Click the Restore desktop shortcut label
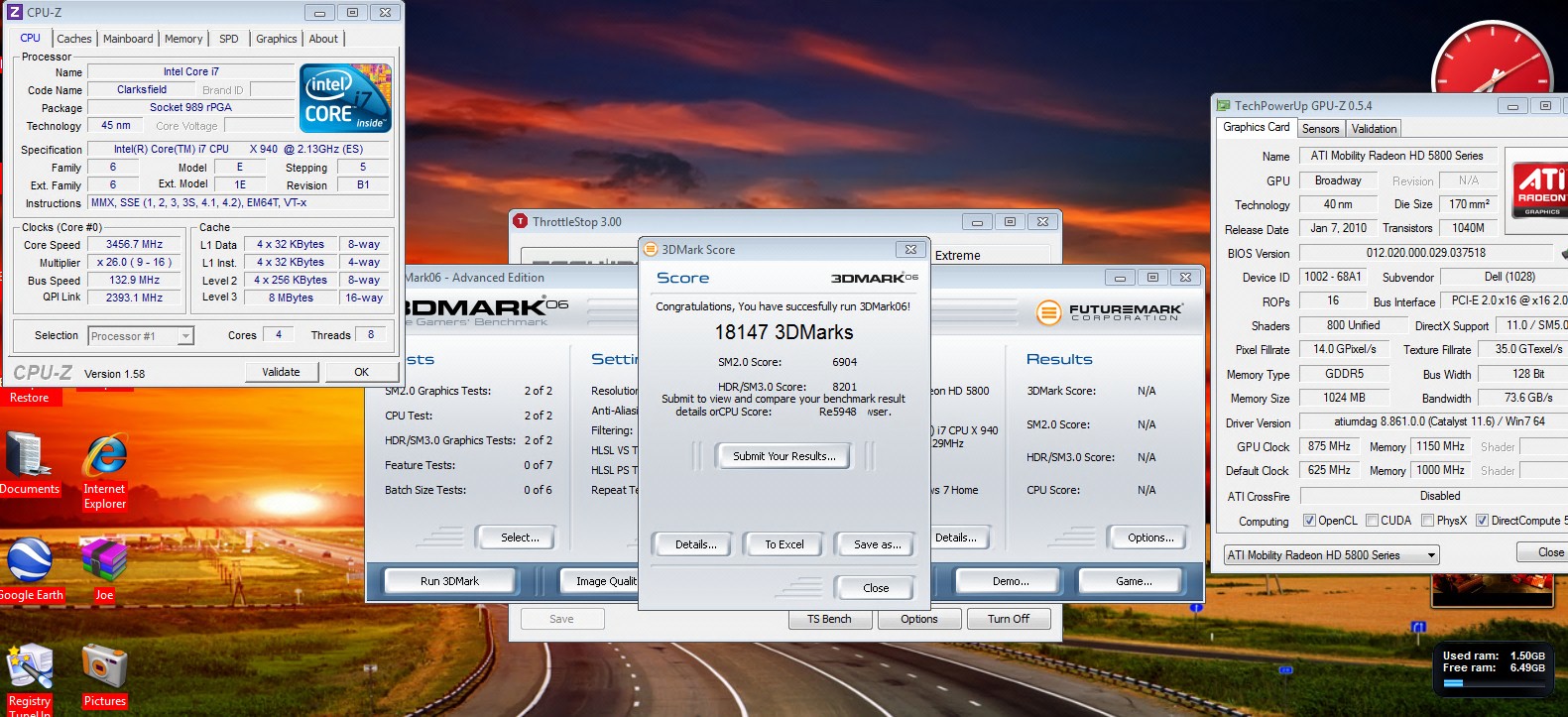The height and width of the screenshot is (717, 1568). tap(29, 397)
